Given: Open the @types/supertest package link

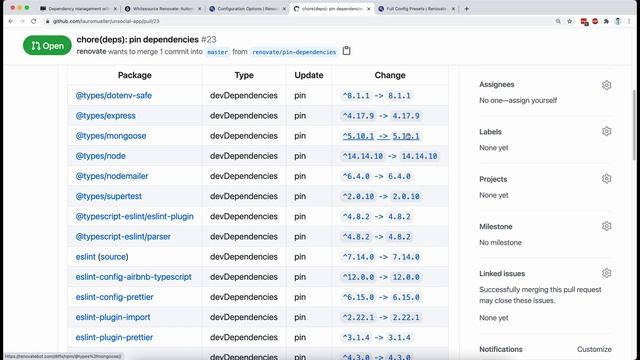Looking at the screenshot, I should click(109, 196).
